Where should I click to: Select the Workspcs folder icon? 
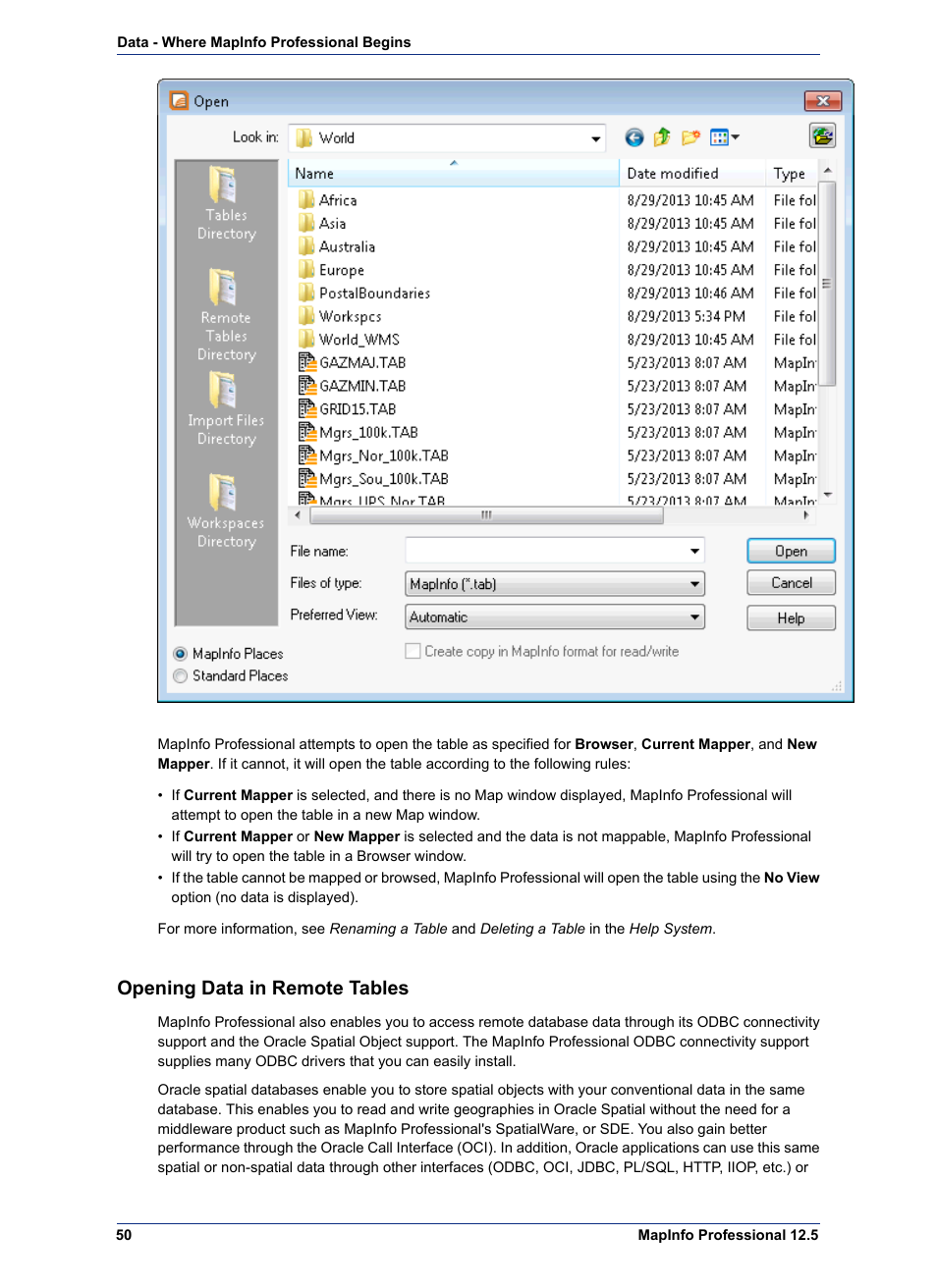pos(306,316)
